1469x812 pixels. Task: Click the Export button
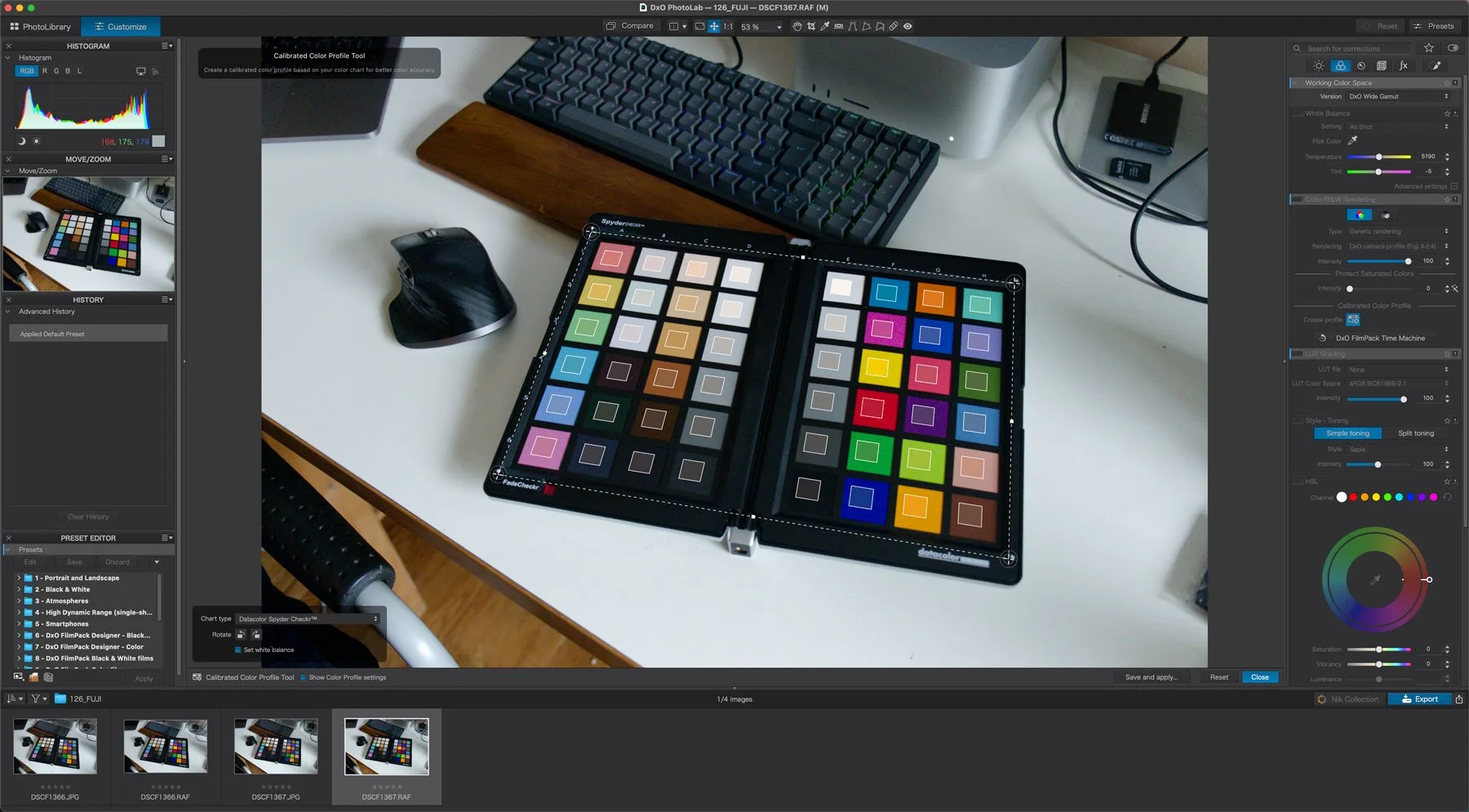click(x=1419, y=699)
